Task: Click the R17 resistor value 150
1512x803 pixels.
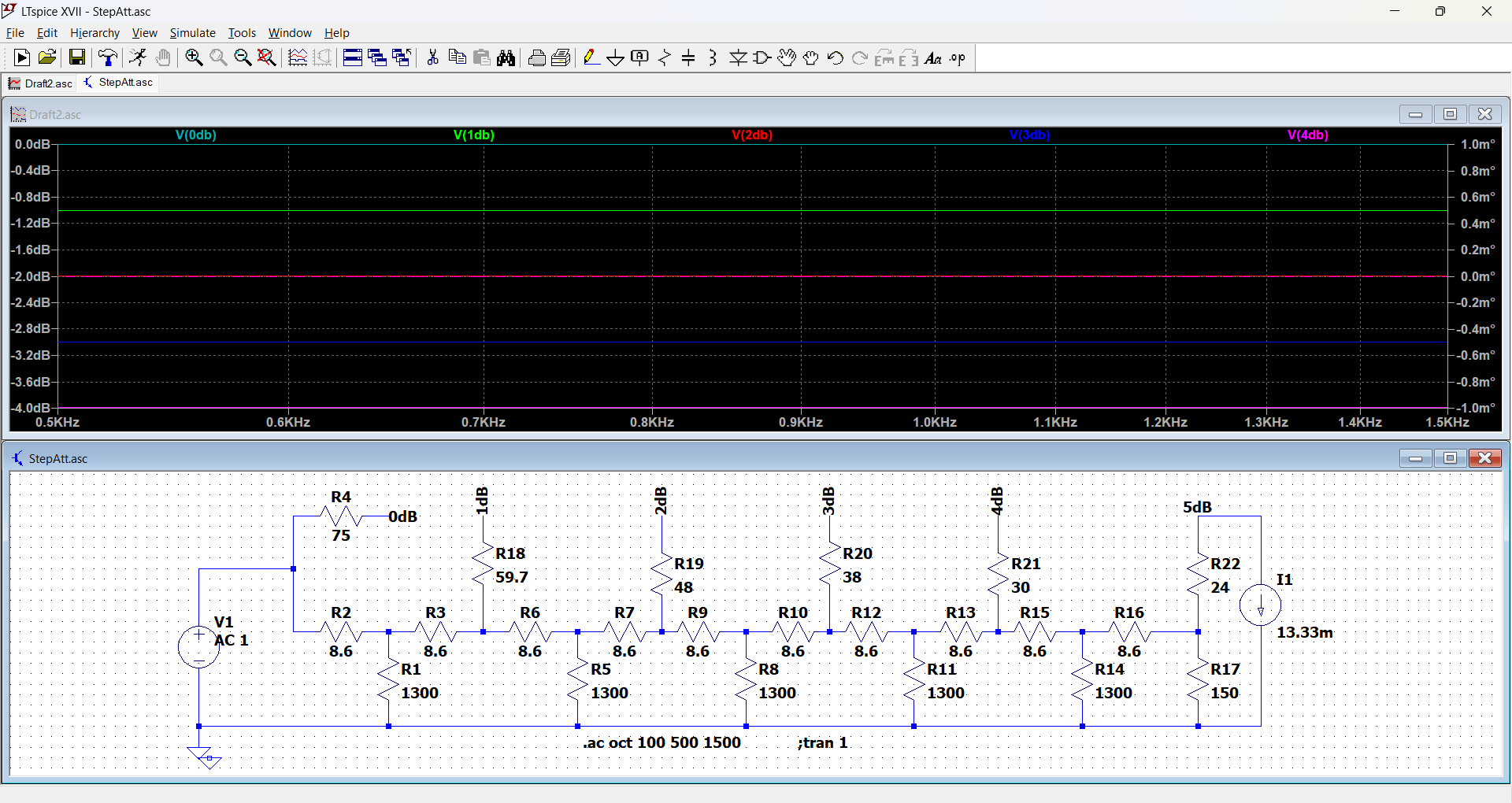Action: coord(1225,693)
